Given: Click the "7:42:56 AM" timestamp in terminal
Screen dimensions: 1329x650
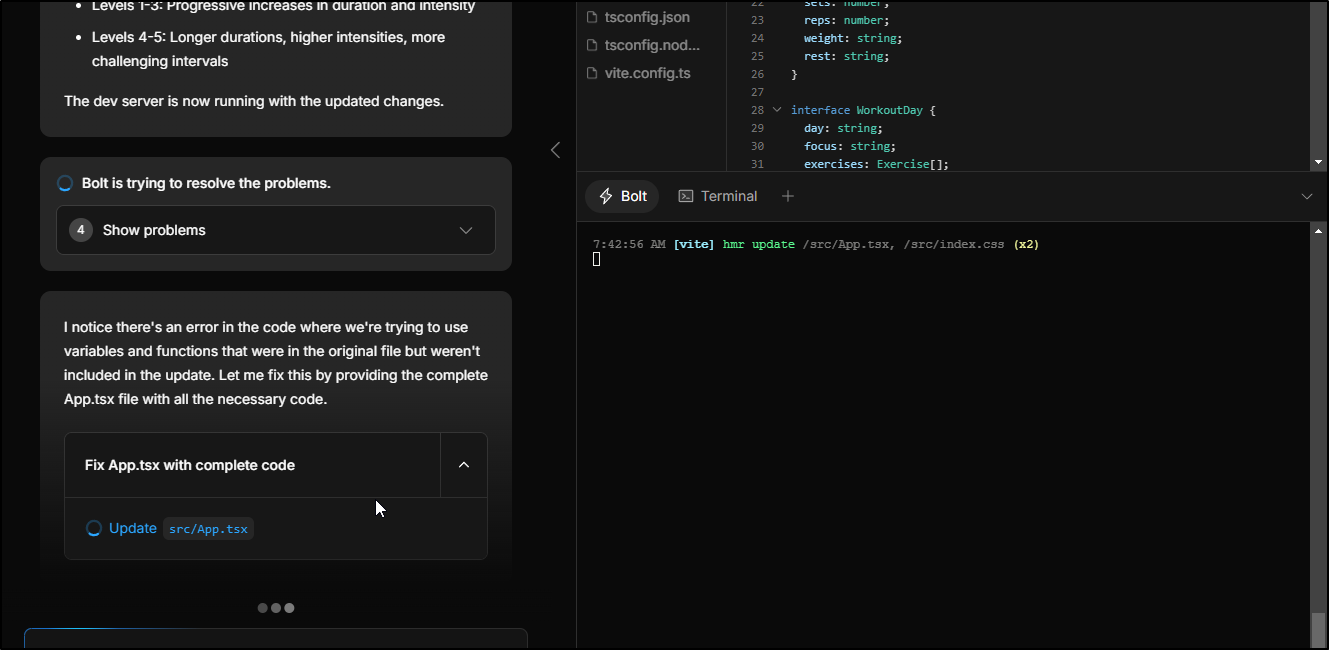Looking at the screenshot, I should (x=629, y=244).
